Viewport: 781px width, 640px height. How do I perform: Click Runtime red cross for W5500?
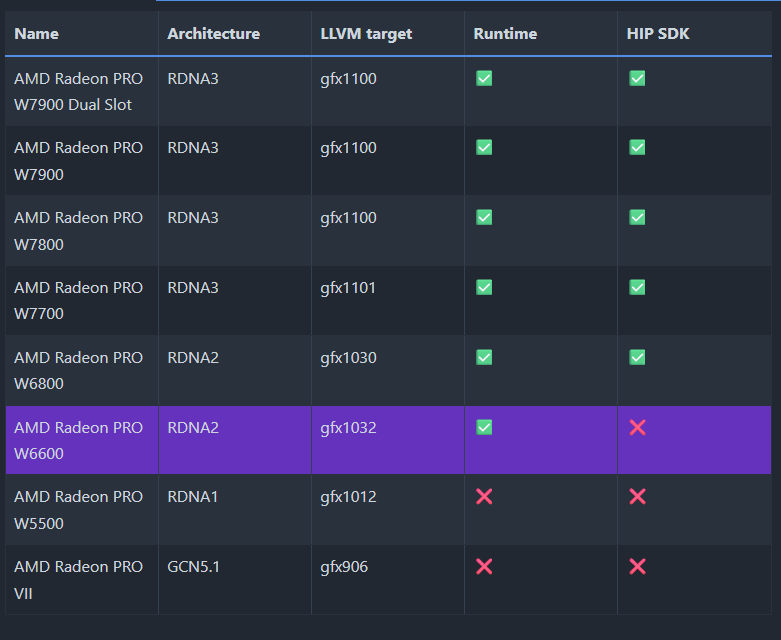[x=484, y=497]
